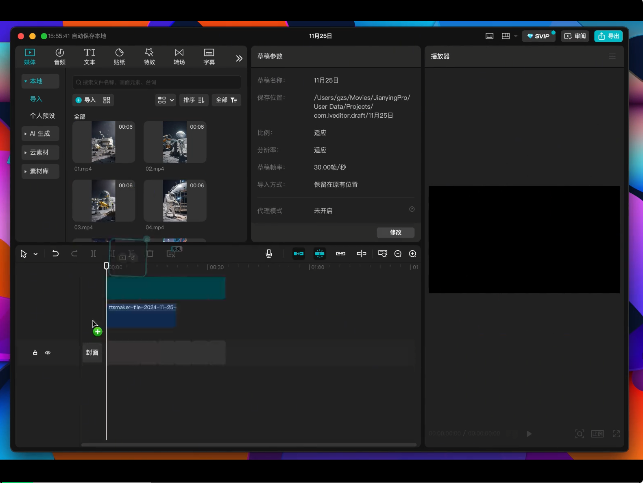
Task: Zoom out the timeline with the minus magnifier
Action: click(398, 254)
